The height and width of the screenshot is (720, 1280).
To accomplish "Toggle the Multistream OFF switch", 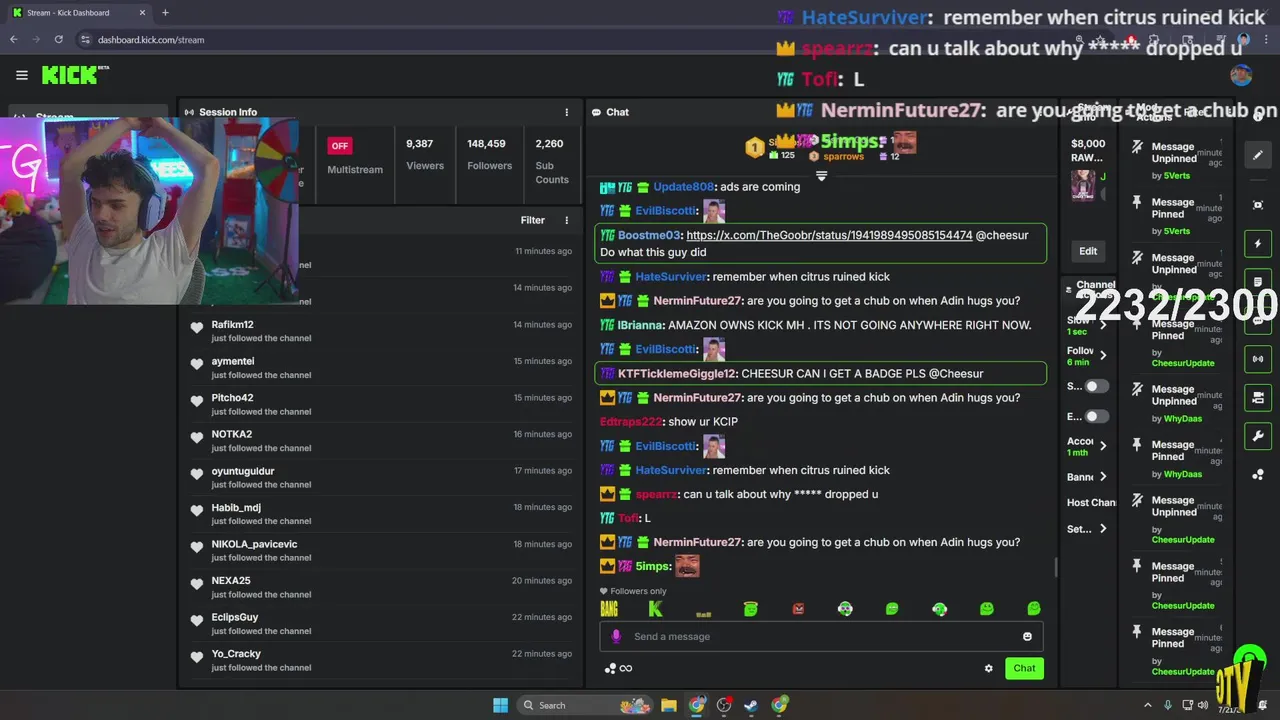I will (x=340, y=146).
